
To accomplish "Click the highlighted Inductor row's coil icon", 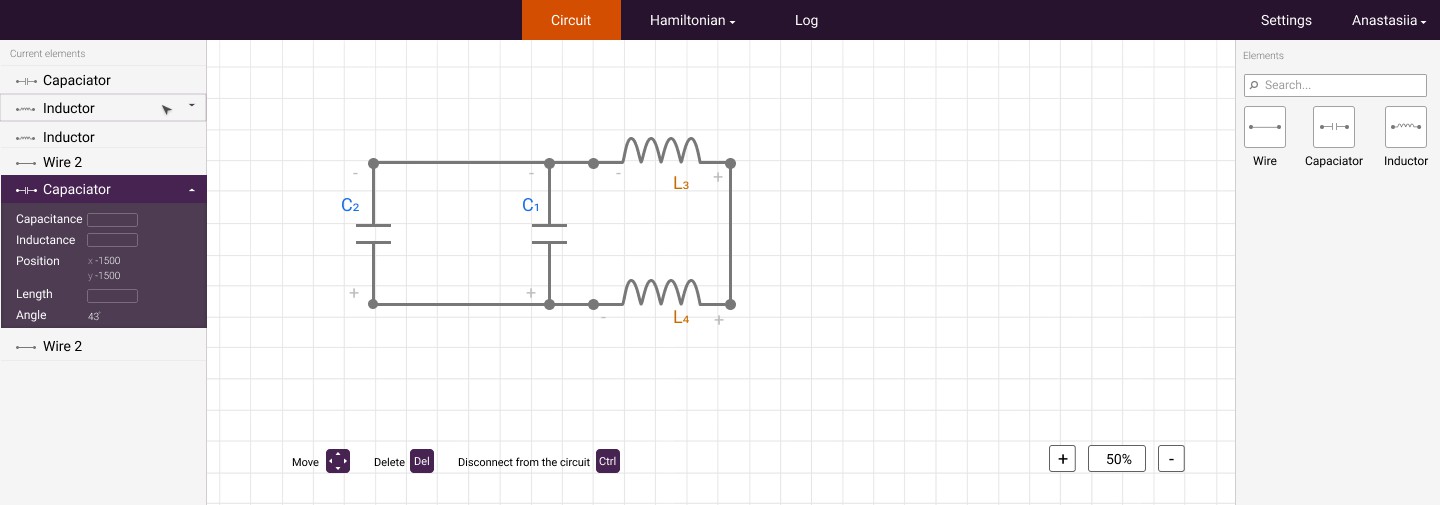I will coord(27,109).
